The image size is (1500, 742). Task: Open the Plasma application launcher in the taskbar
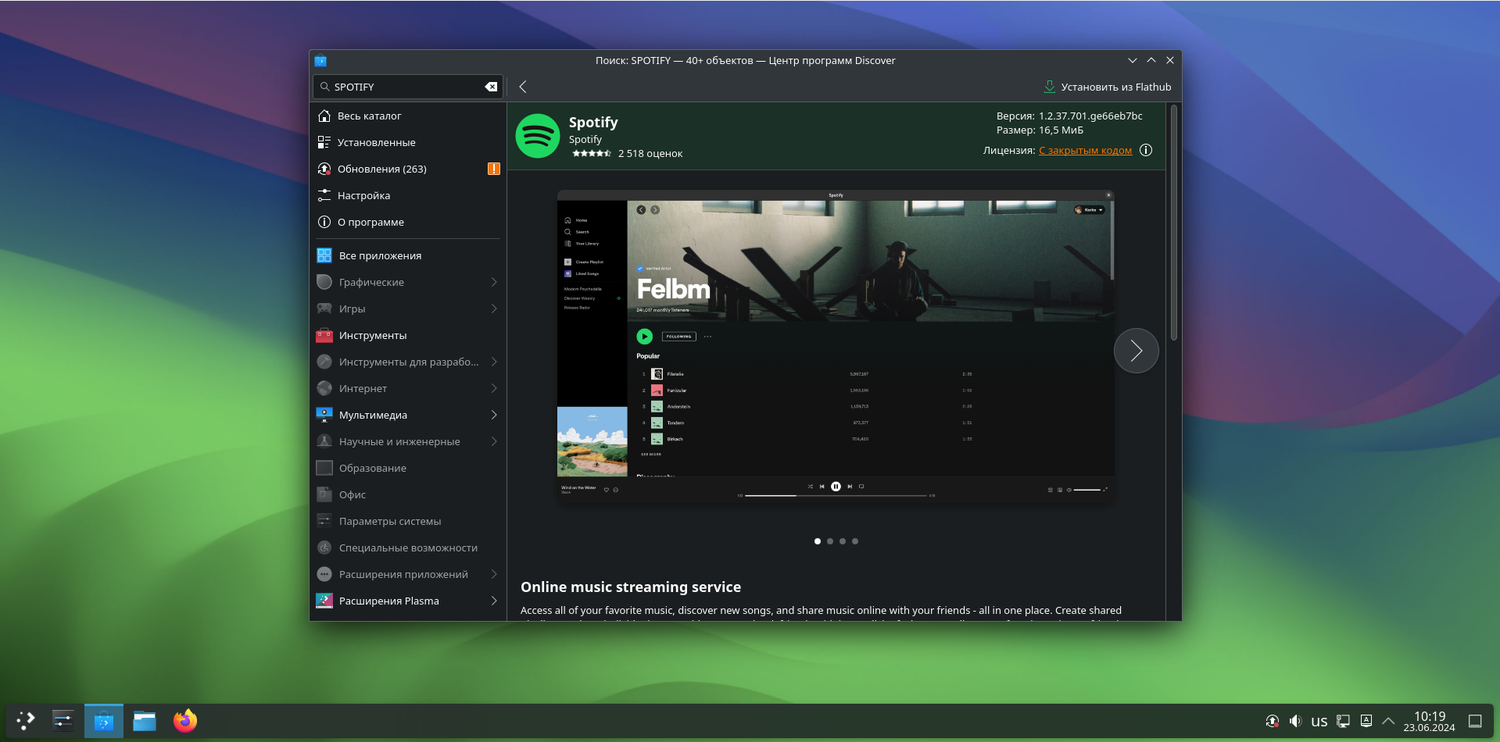click(x=25, y=720)
